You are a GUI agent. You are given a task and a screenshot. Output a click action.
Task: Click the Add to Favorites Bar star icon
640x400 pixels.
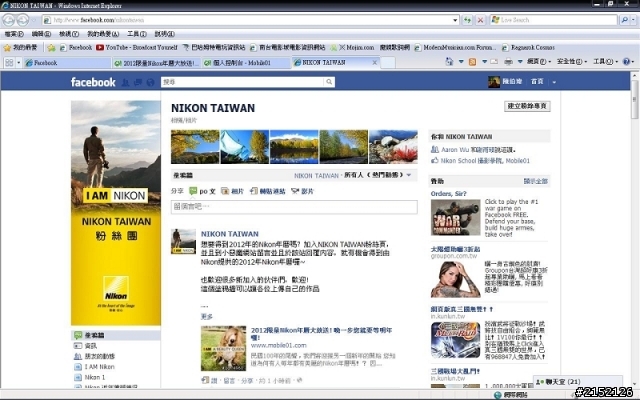(x=51, y=48)
